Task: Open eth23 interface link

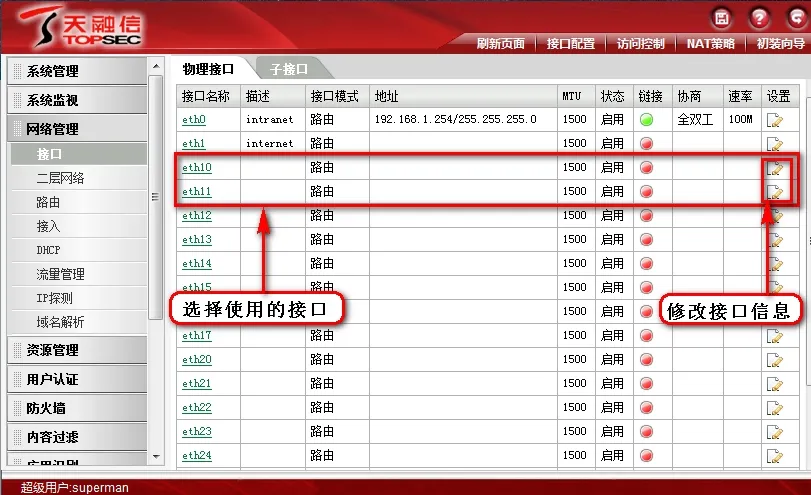Action: click(x=197, y=431)
